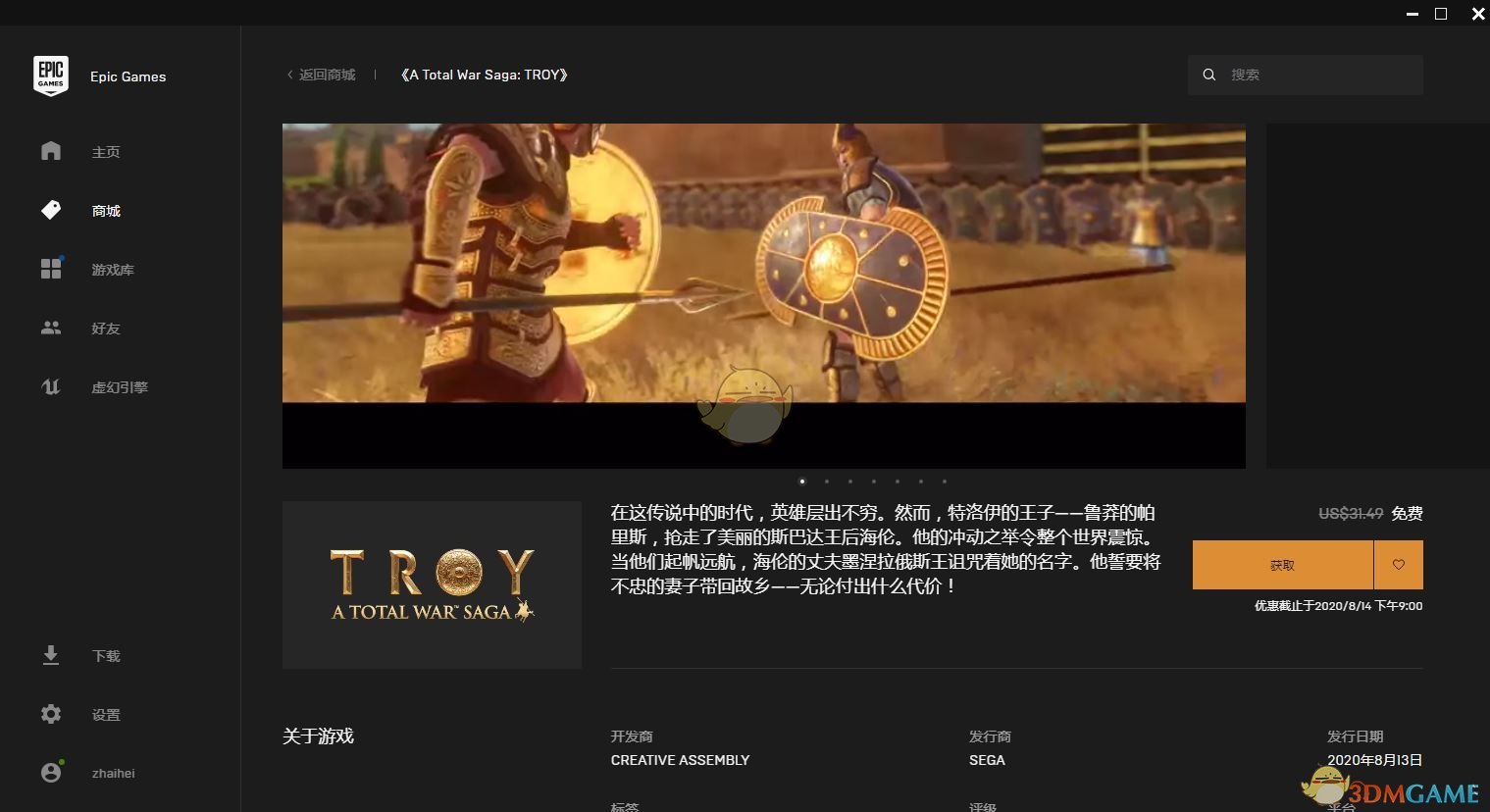Click the search magnifier icon
The height and width of the screenshot is (812, 1490).
(x=1209, y=75)
